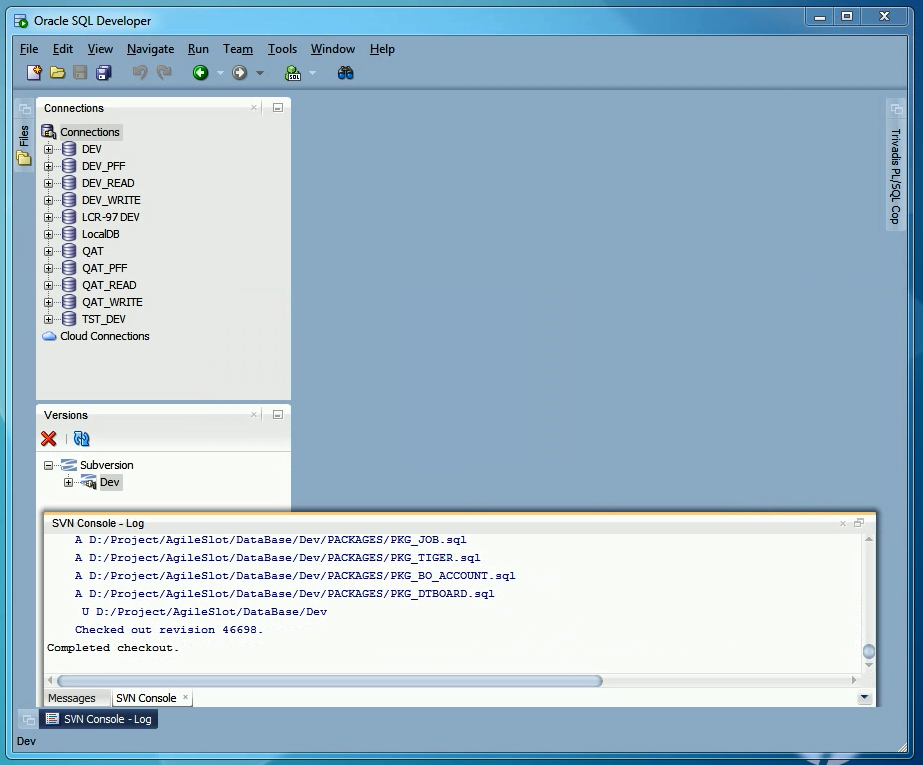Viewport: 923px width, 765px height.
Task: Select the QAT_READ database icon
Action: (x=69, y=285)
